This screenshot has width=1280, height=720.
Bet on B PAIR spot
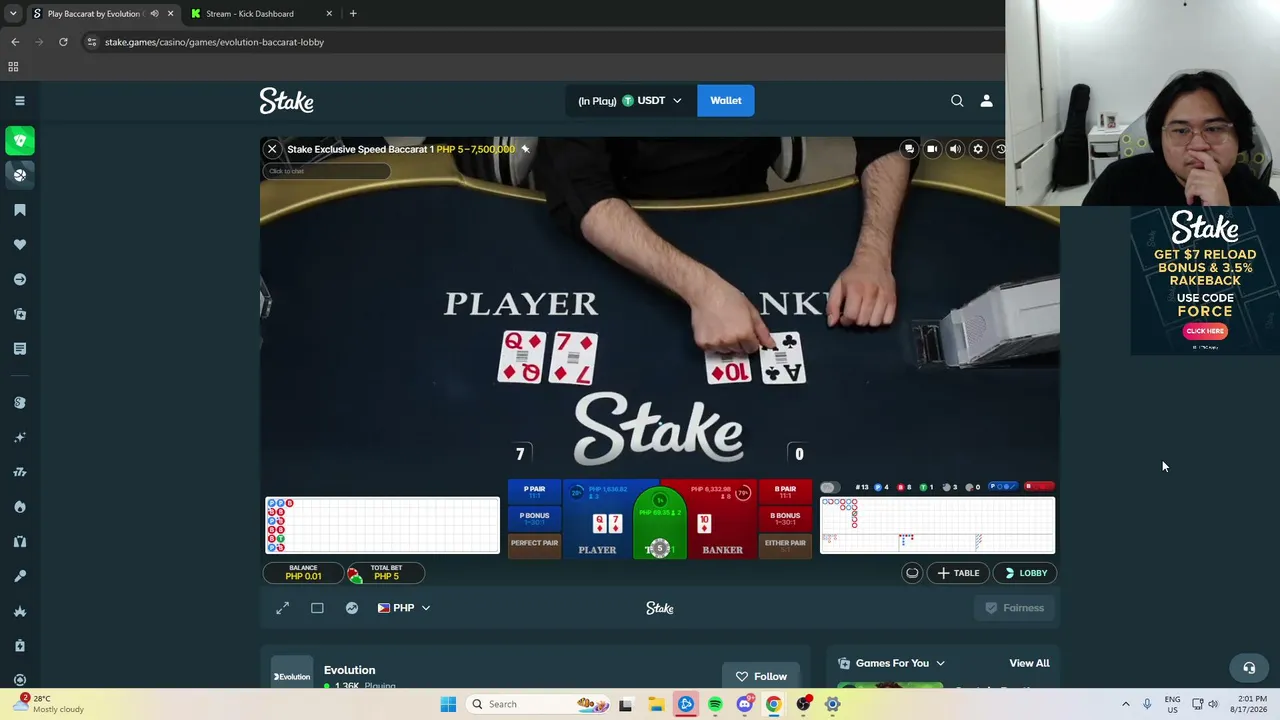coord(785,492)
